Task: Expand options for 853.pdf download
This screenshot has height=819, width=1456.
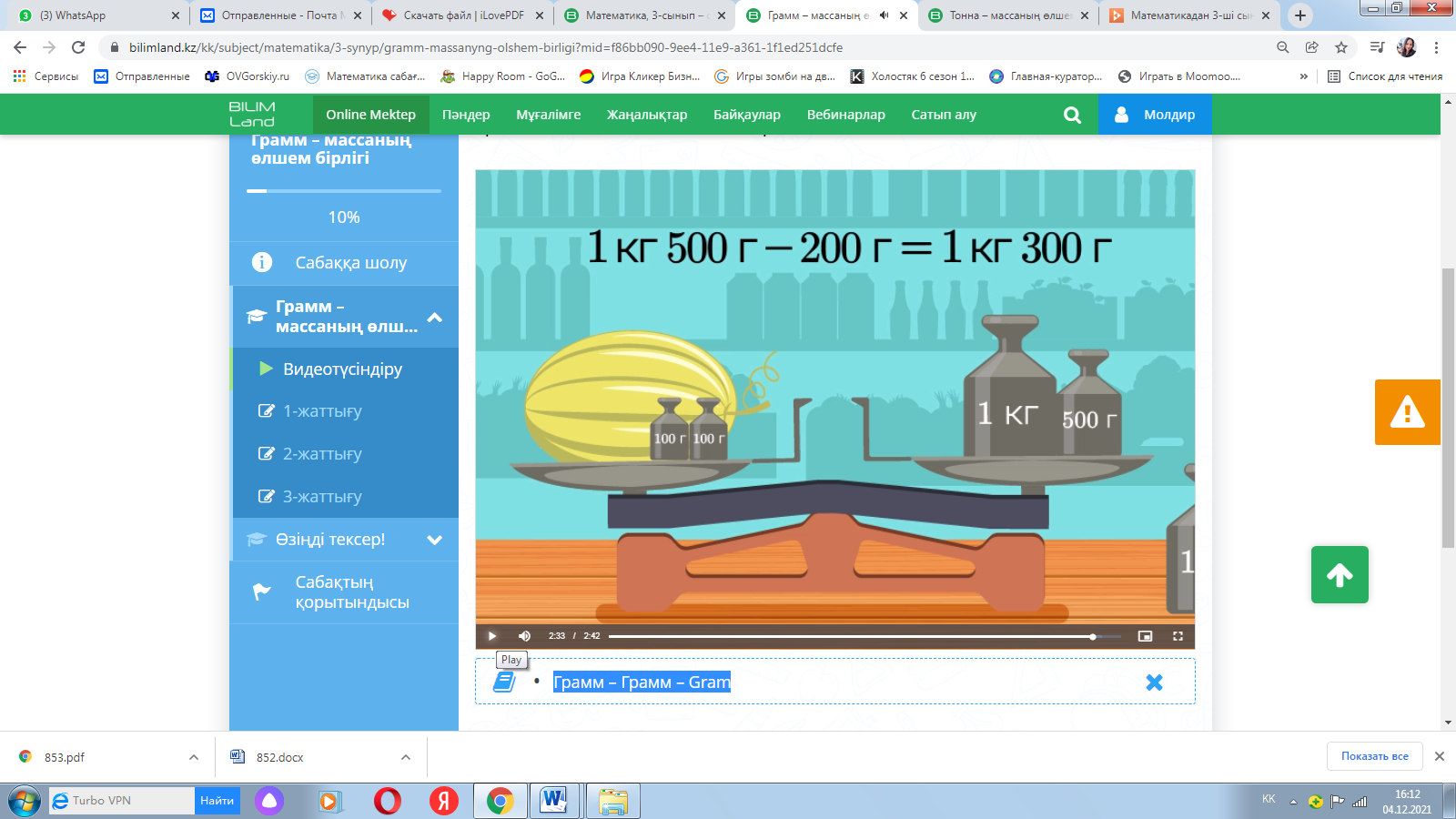Action: click(194, 757)
